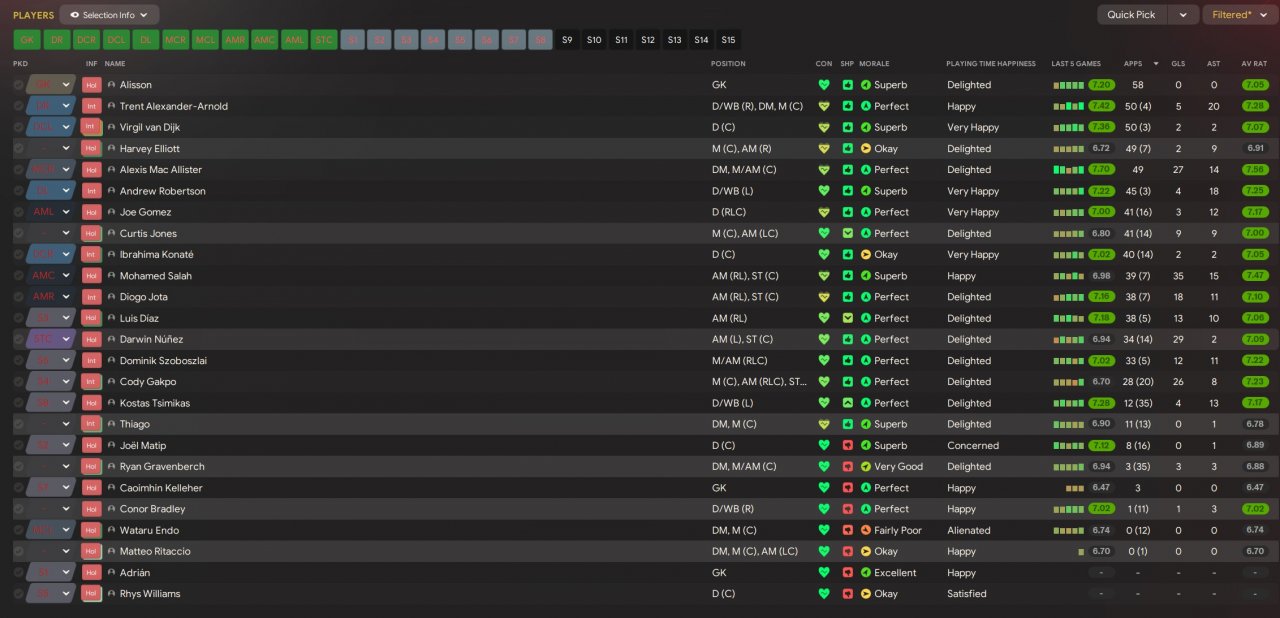Screen dimensions: 1280x618
Task: Toggle the picked checkmark for Cody Gakpo
Action: (x=19, y=382)
